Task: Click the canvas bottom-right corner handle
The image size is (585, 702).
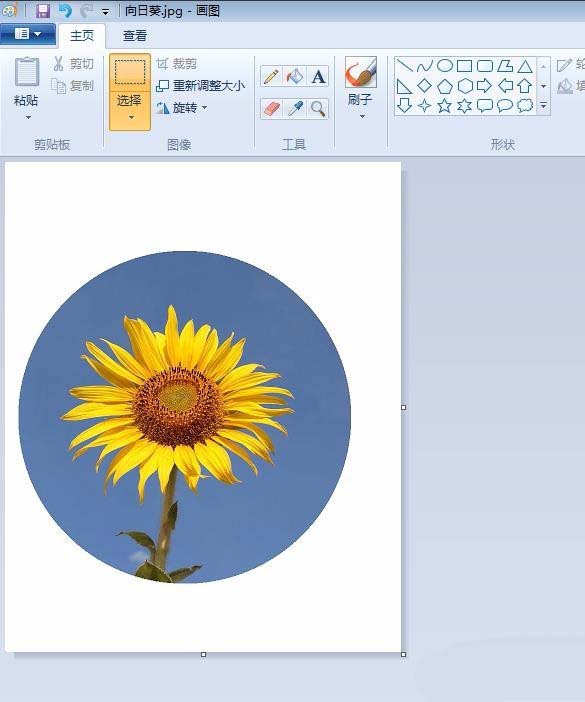Action: click(x=404, y=655)
